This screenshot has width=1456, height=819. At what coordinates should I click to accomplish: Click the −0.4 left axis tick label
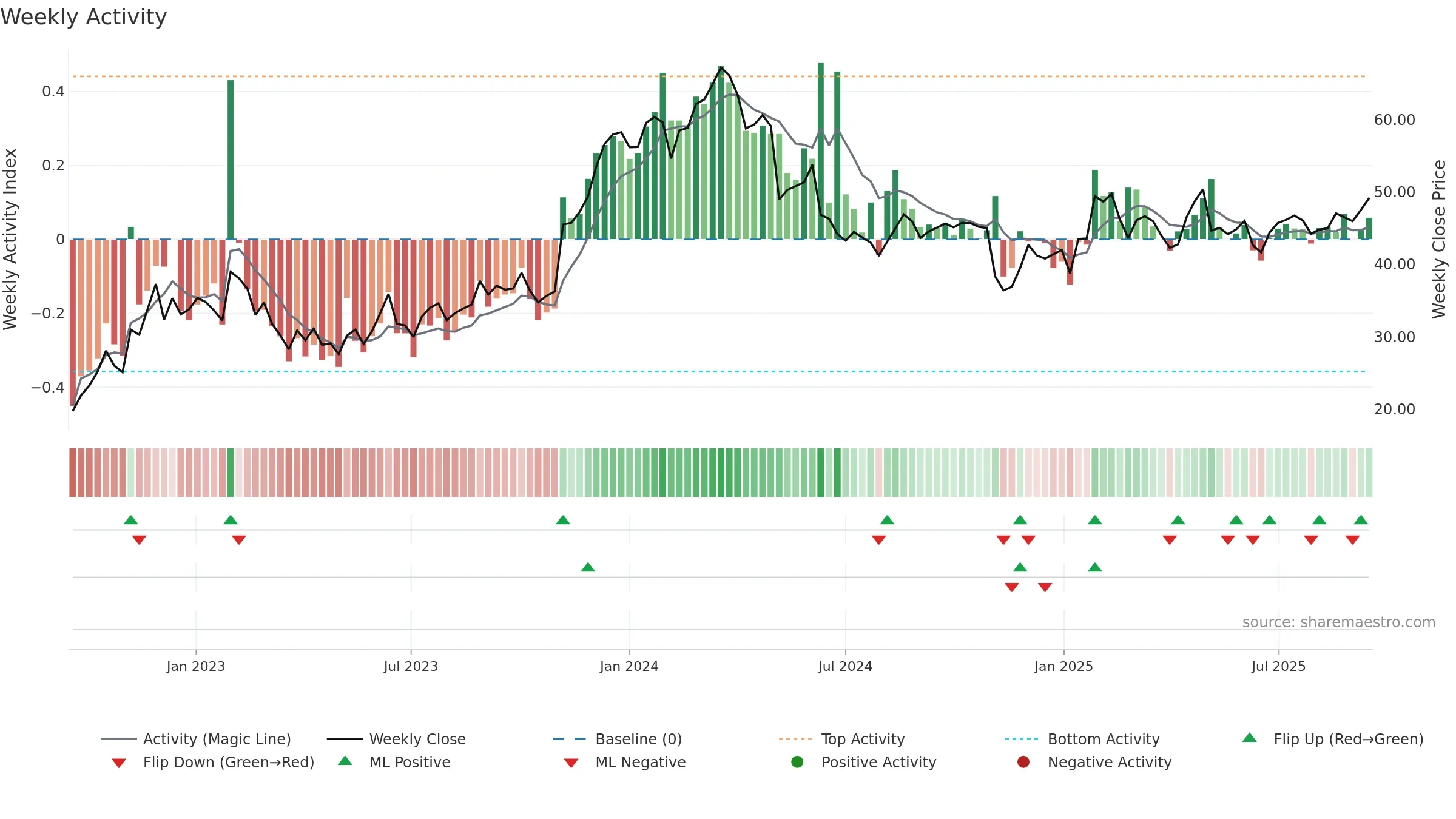click(x=48, y=387)
